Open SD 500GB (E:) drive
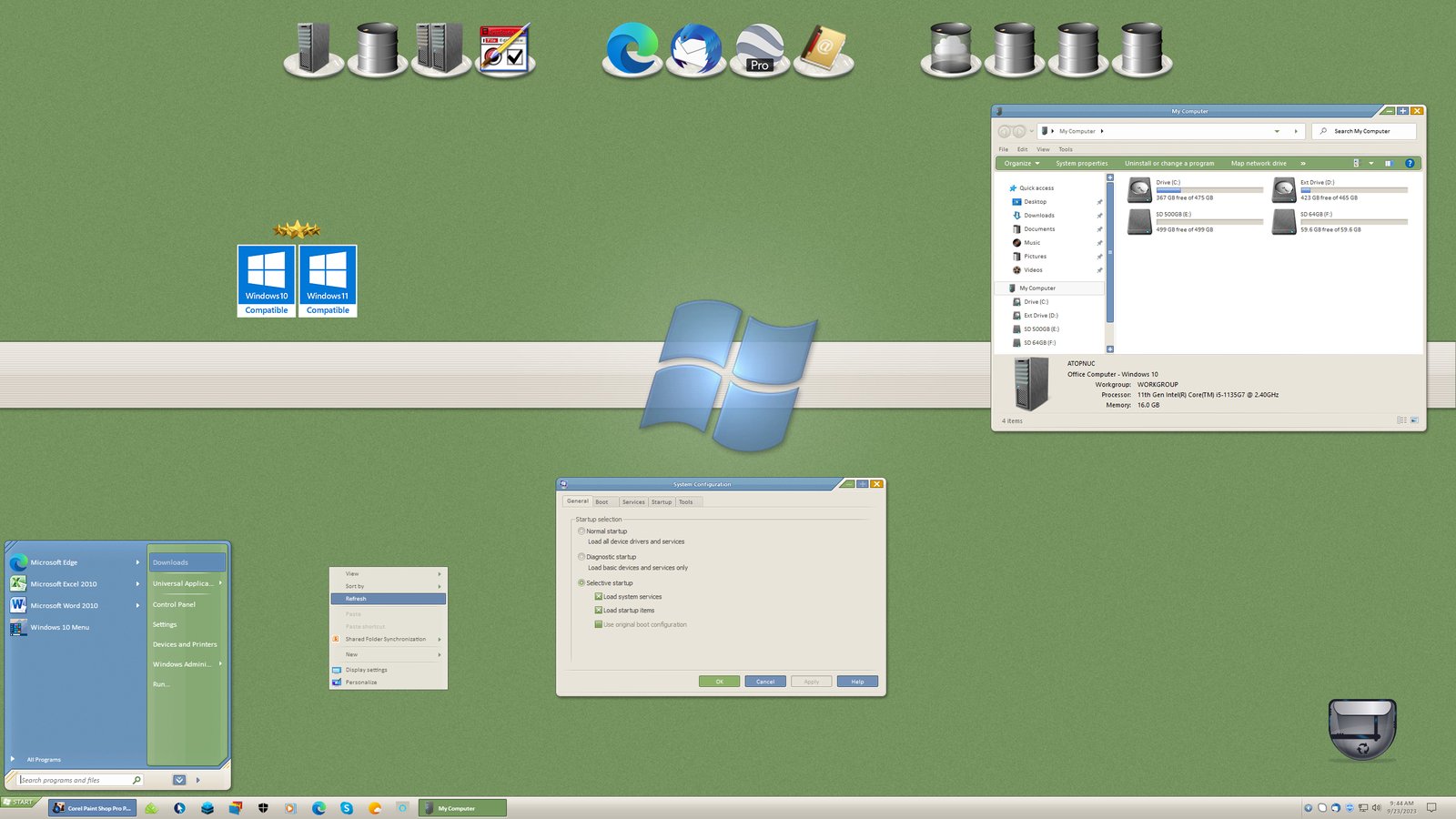The image size is (1456, 819). 1194,222
